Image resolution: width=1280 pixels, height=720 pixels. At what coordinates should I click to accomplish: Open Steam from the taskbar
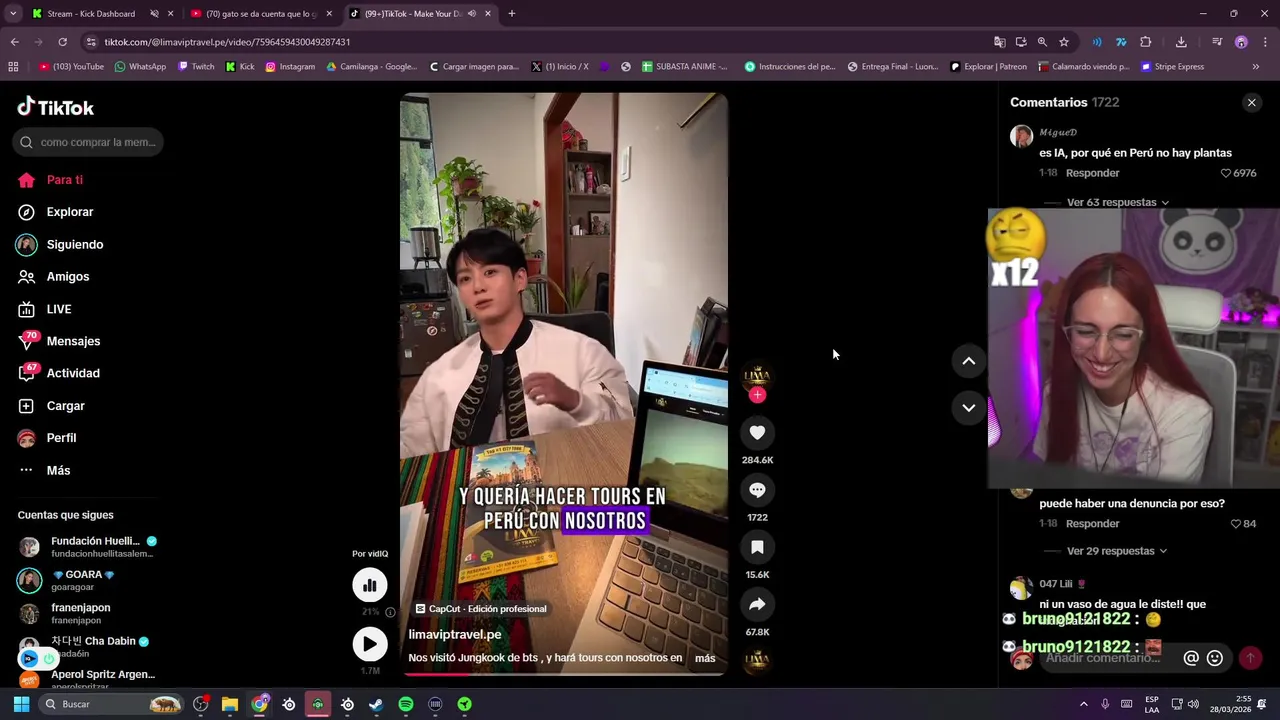click(x=376, y=704)
